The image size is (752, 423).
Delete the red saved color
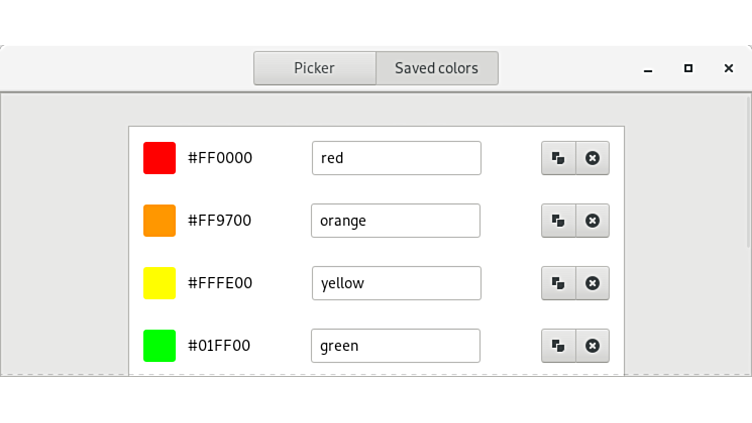click(592, 158)
